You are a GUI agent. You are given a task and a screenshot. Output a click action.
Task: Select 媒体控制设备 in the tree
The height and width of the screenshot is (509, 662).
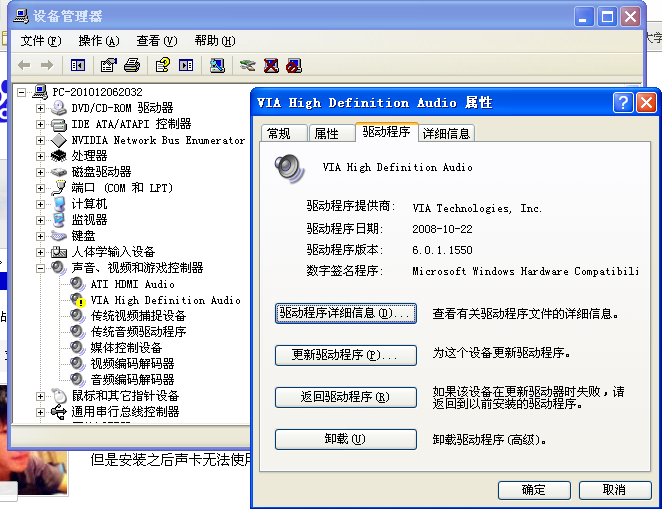pos(126,348)
